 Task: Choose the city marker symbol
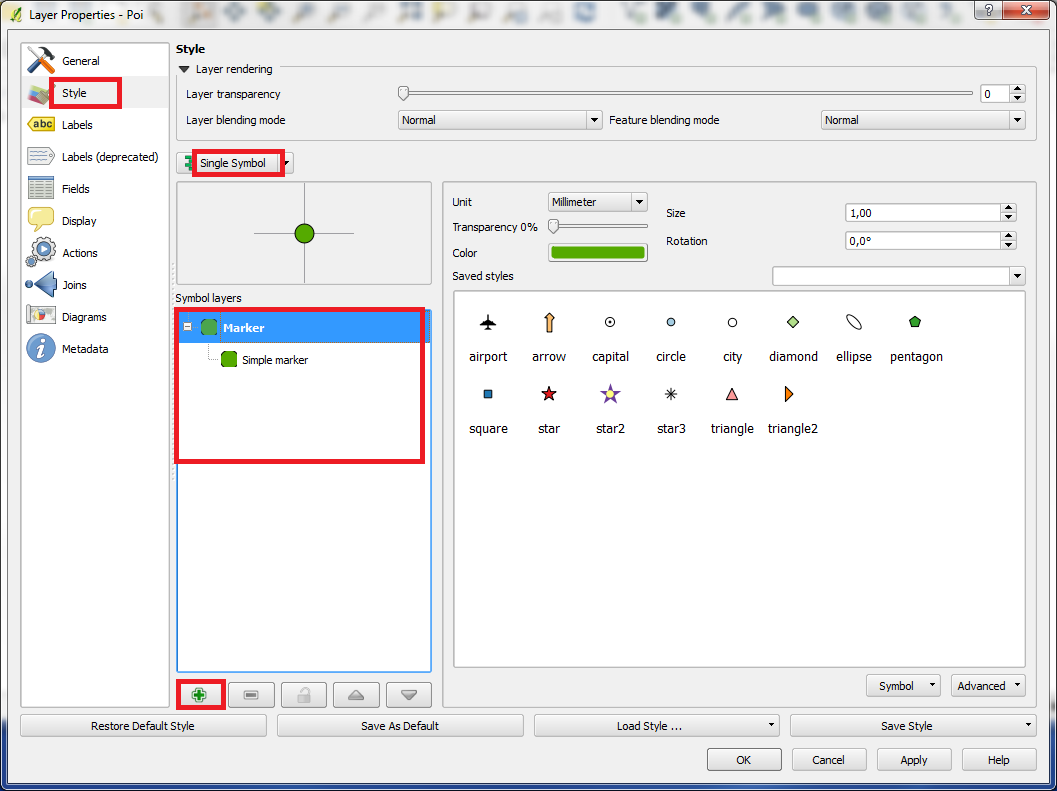(732, 322)
